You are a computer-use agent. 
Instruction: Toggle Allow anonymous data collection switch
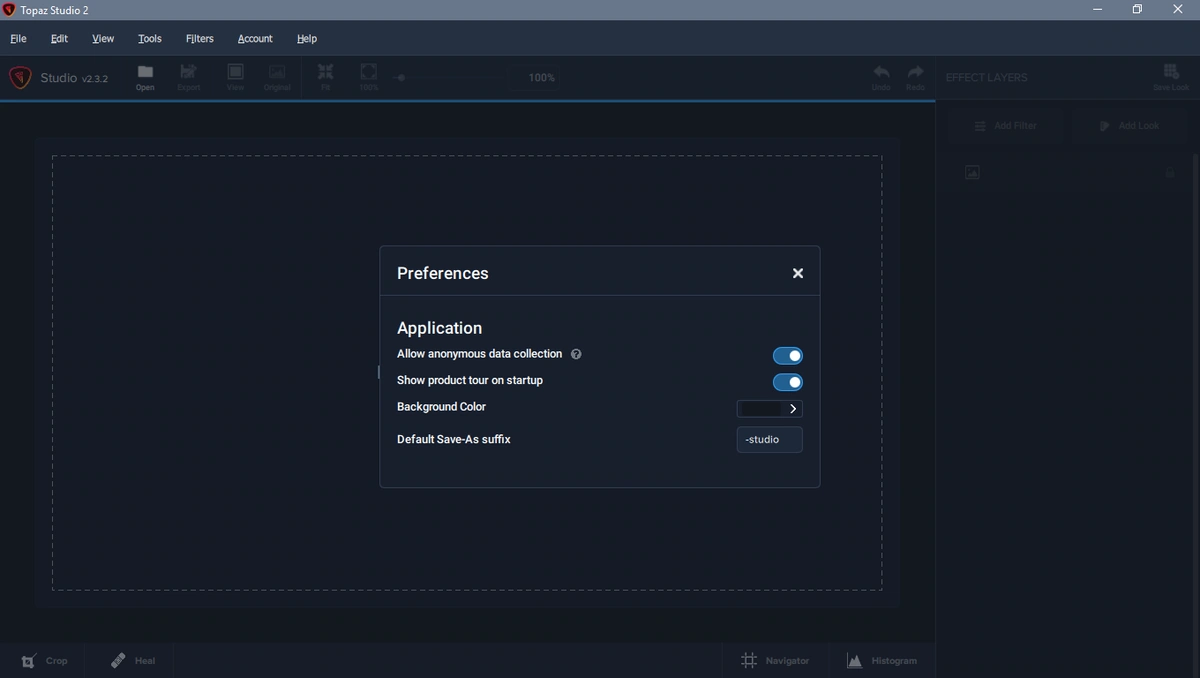click(x=788, y=356)
